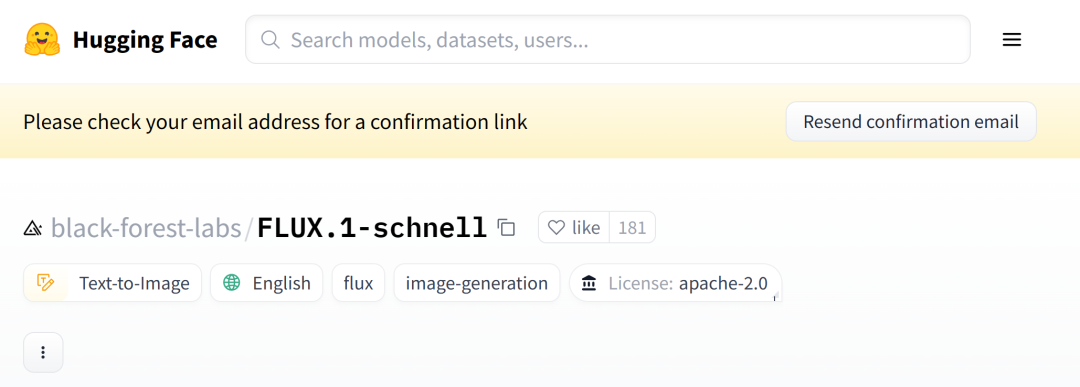
Task: Click the search magnifier icon
Action: 271,40
